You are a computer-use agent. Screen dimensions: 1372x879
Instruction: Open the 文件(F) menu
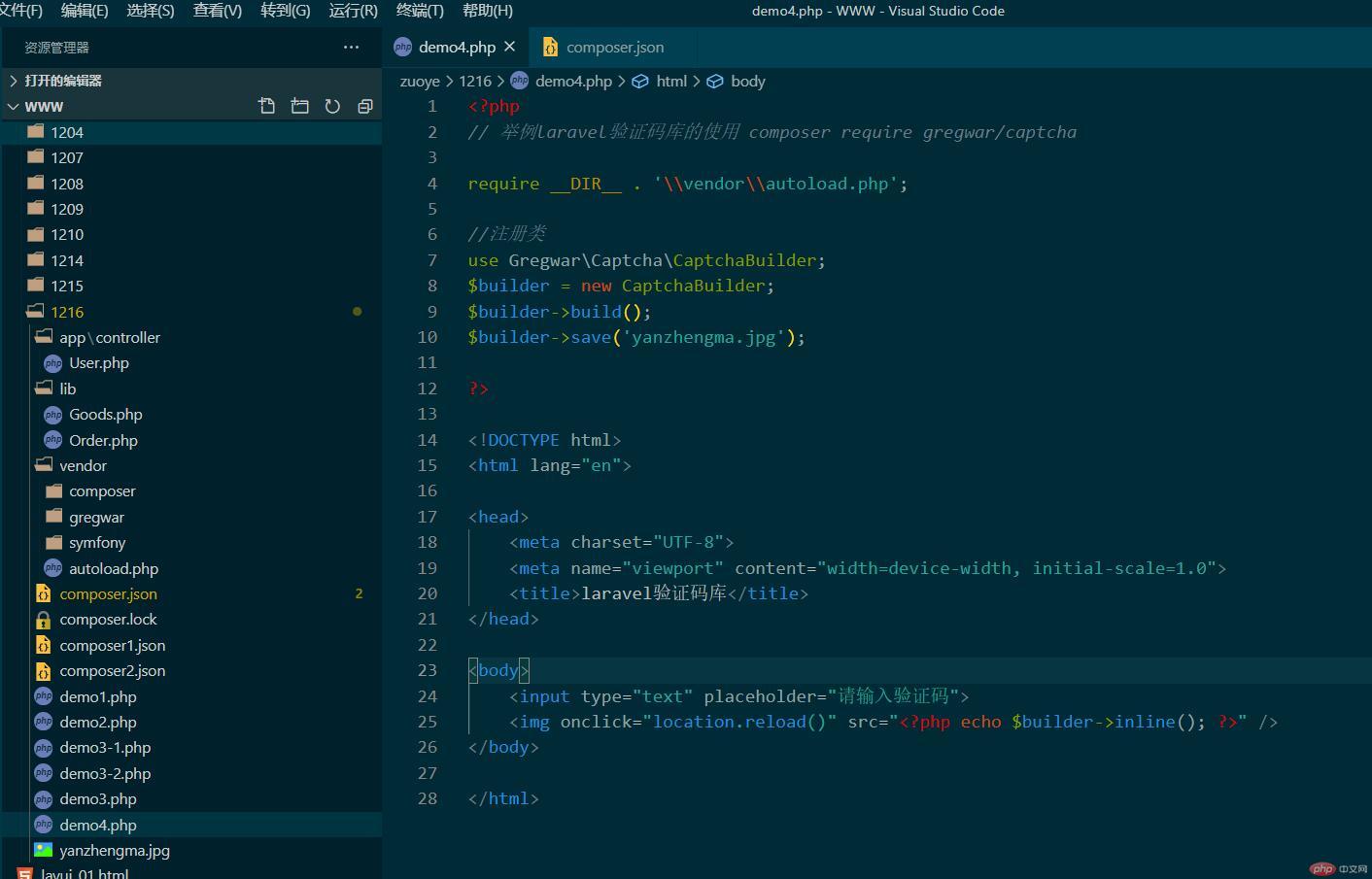click(20, 11)
